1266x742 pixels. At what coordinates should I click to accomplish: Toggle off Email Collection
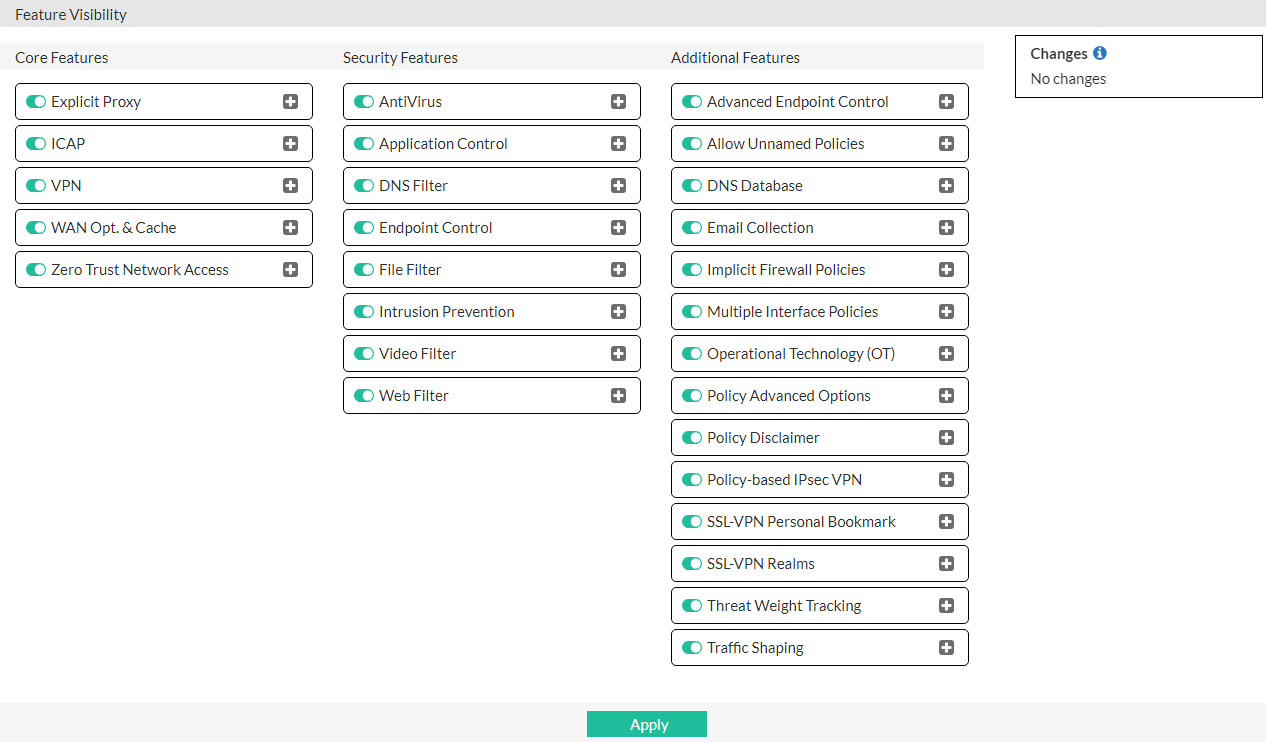coord(692,228)
